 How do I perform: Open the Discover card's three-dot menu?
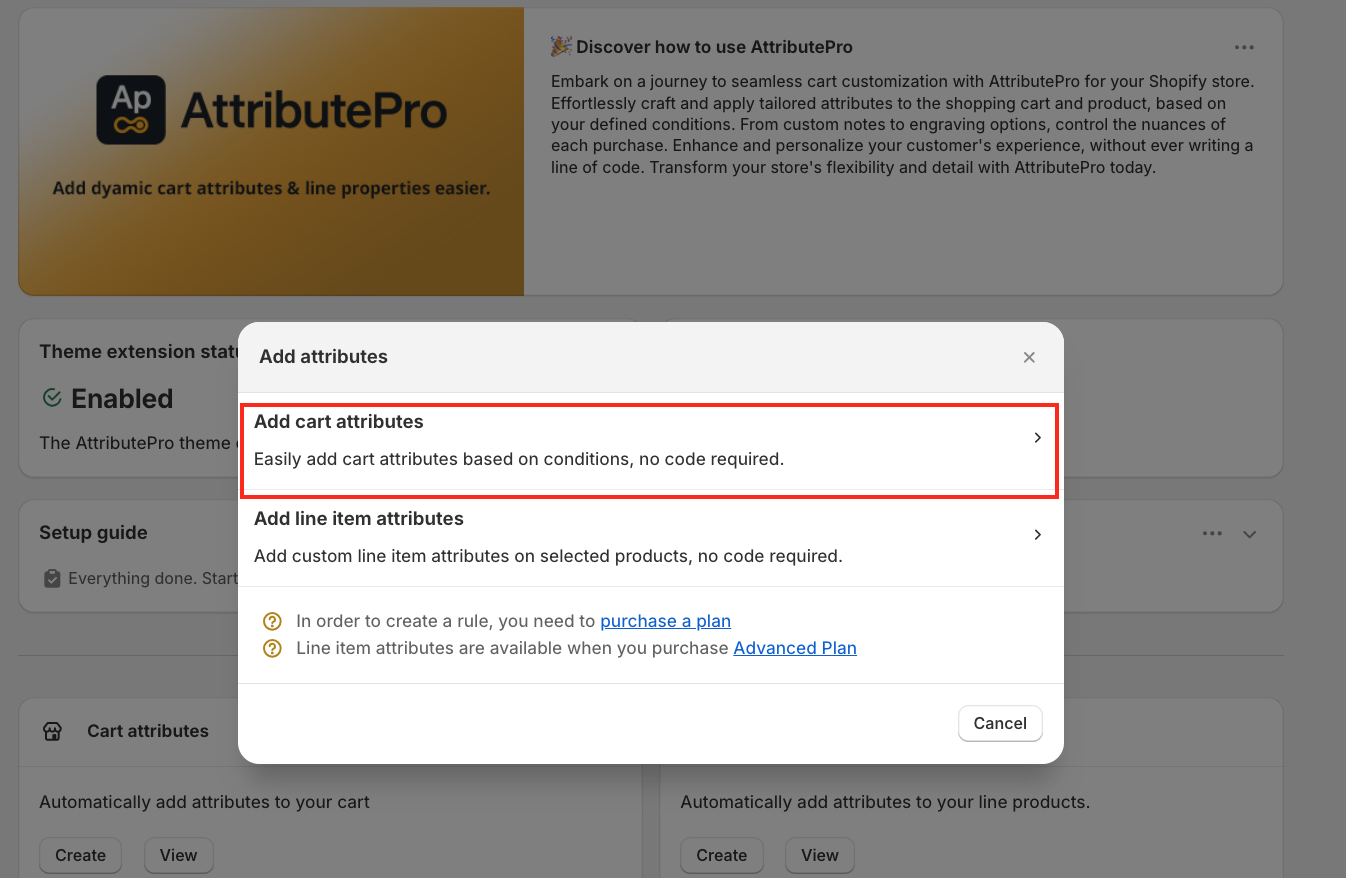(x=1244, y=48)
